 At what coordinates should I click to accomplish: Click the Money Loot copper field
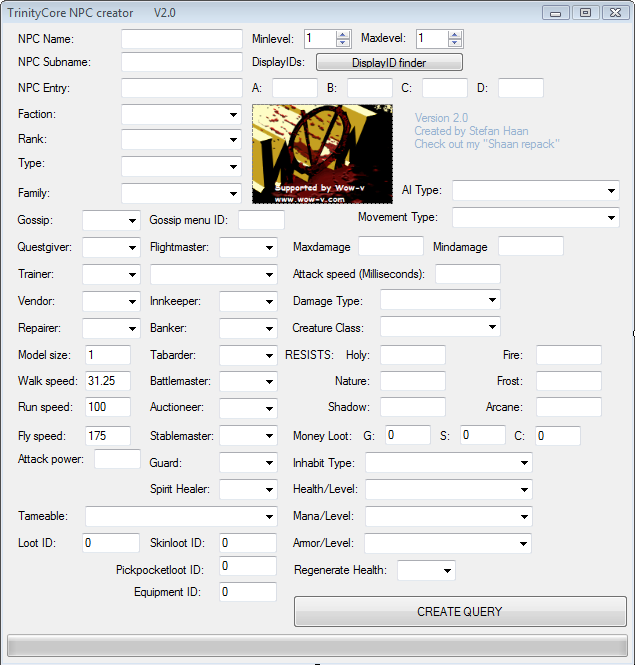(558, 436)
